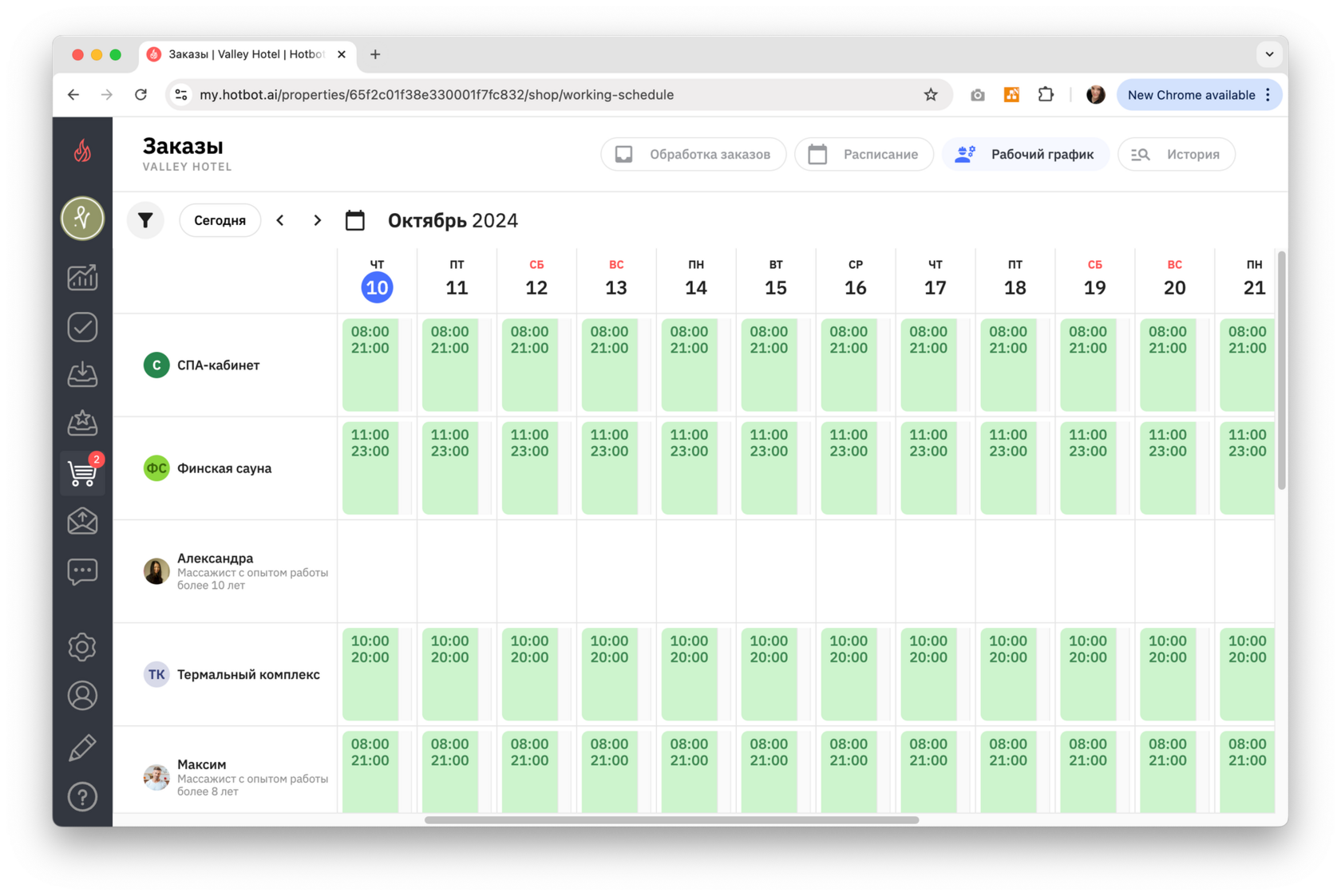Click Максим's profile photo
The image size is (1341, 896).
click(156, 777)
